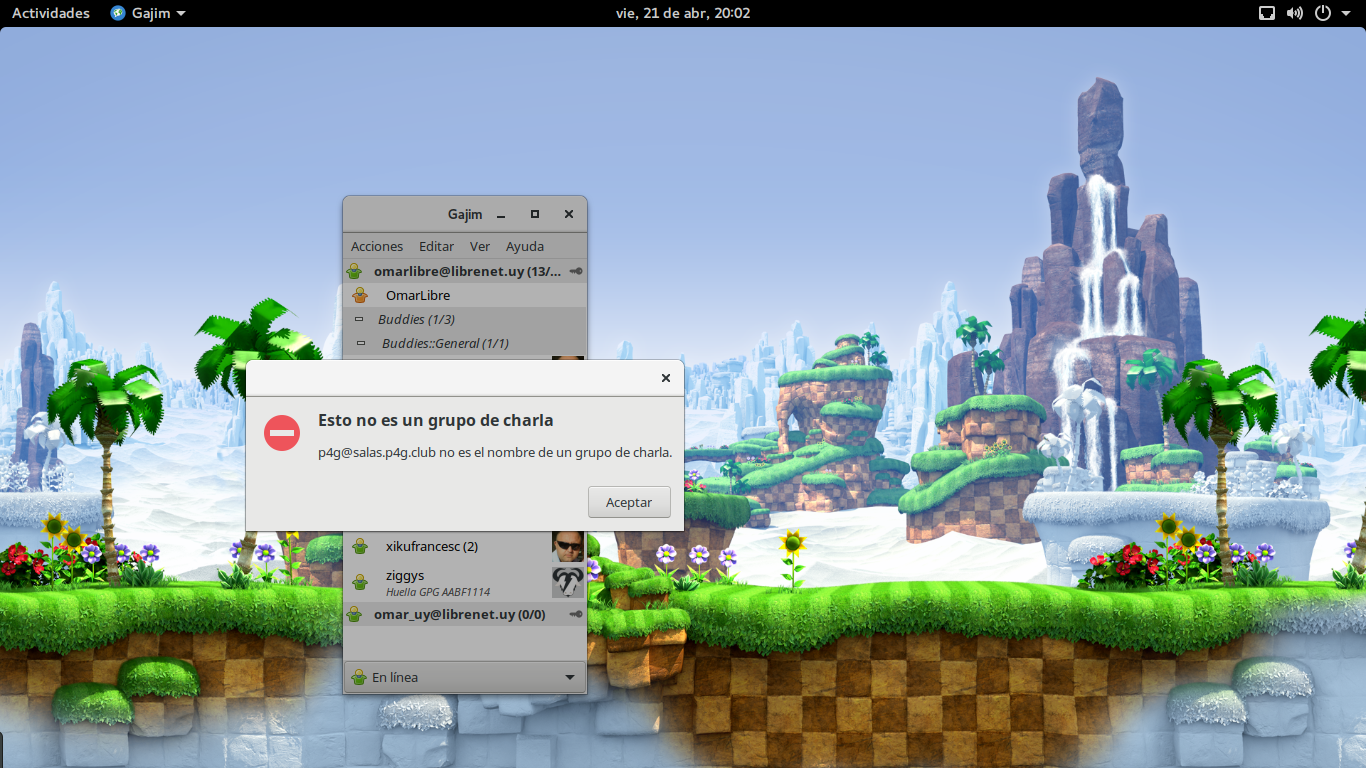Click the online icon in the status selector
The height and width of the screenshot is (768, 1366).
tap(359, 677)
